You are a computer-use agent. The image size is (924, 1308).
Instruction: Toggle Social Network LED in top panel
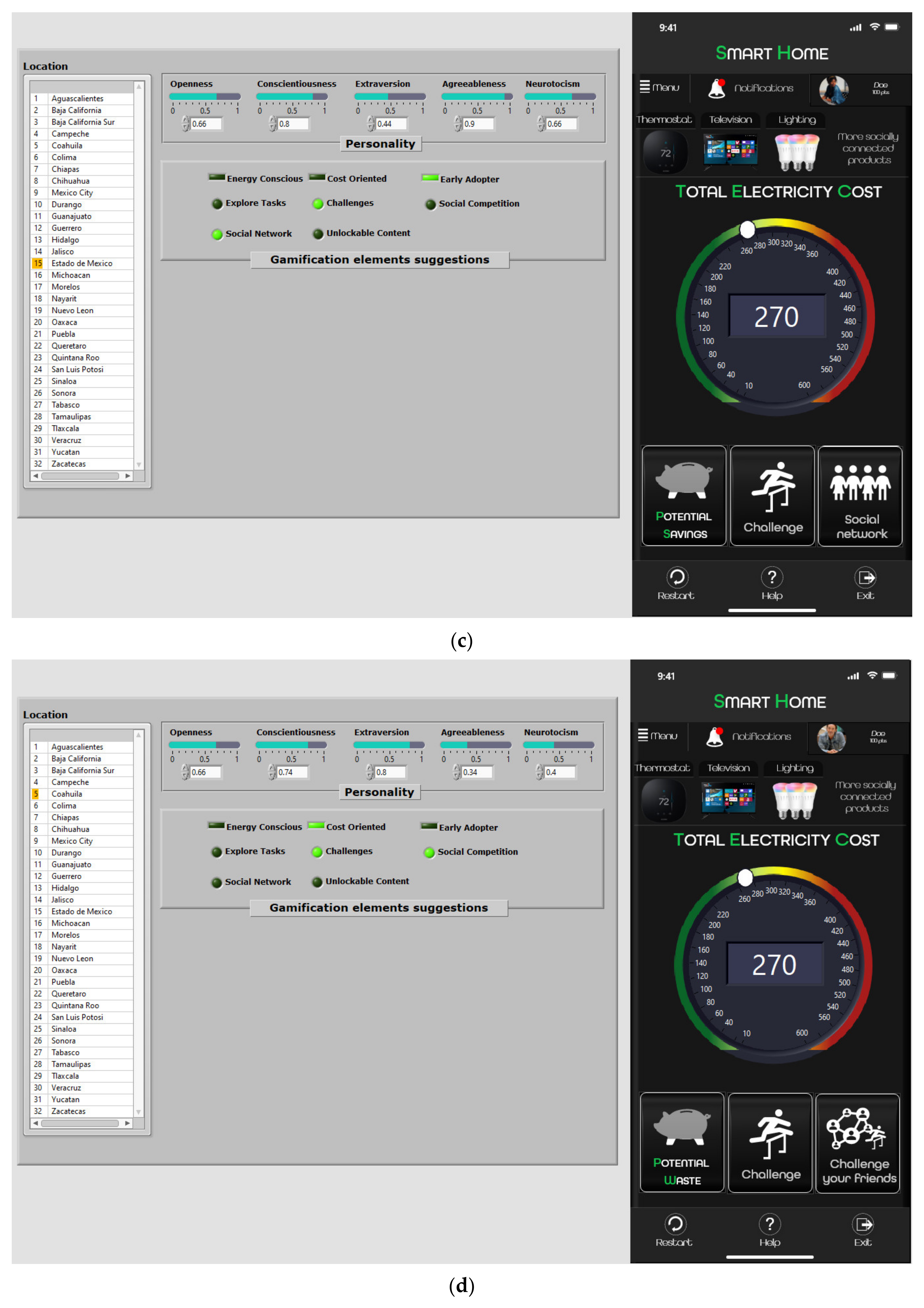(217, 234)
